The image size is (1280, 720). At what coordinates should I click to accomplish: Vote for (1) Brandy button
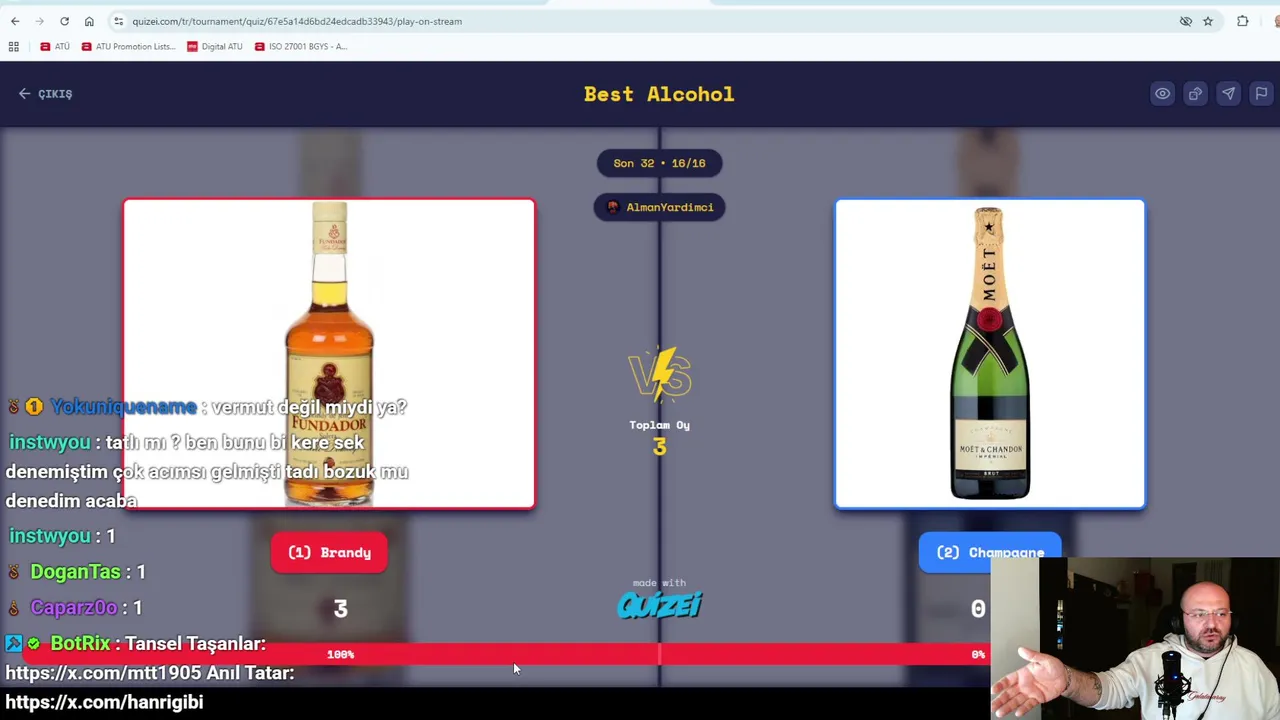(329, 552)
